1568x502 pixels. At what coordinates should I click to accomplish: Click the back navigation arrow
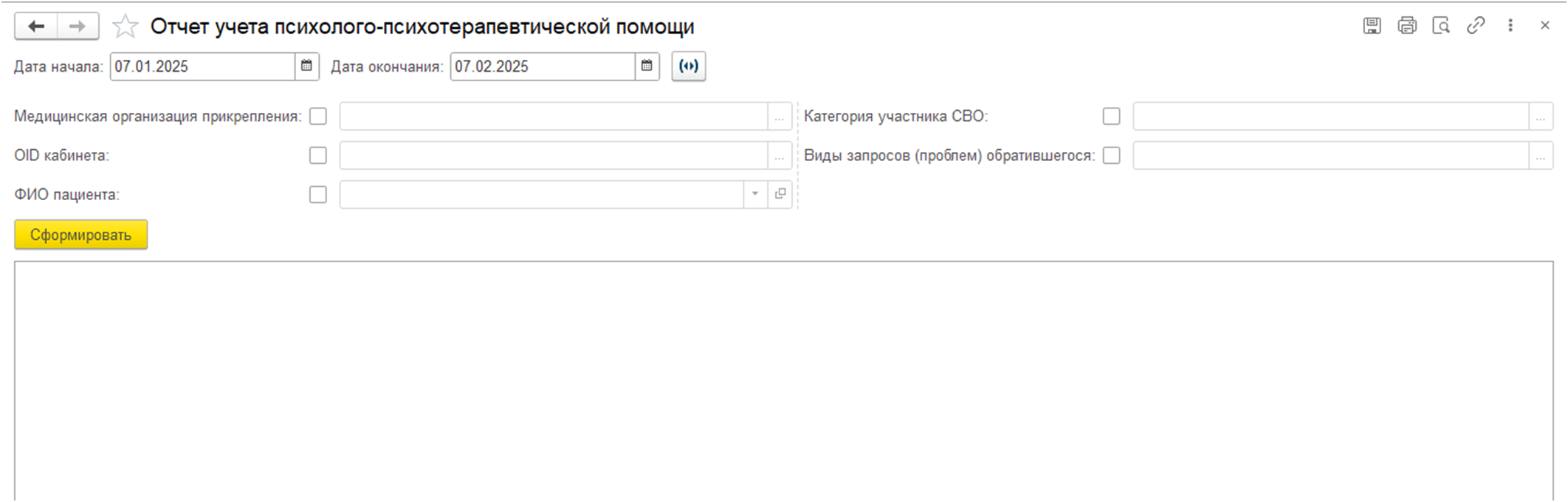pos(36,27)
